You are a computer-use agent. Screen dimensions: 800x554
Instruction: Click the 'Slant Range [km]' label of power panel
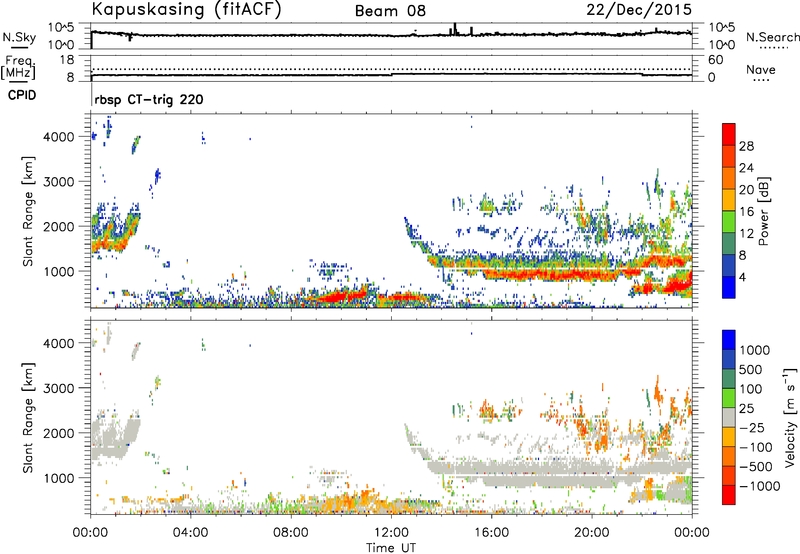pos(28,211)
